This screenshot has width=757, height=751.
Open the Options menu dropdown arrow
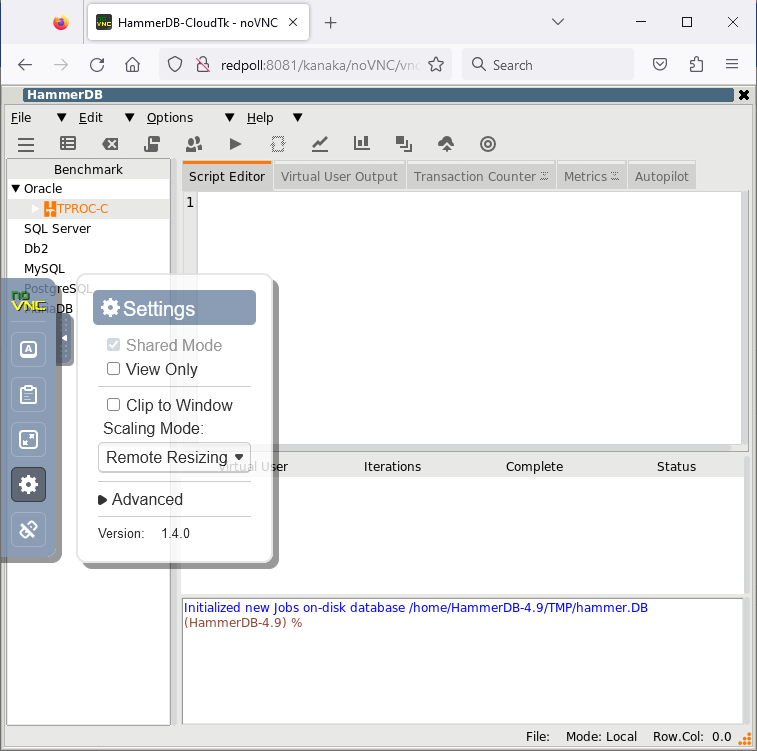pyautogui.click(x=230, y=118)
